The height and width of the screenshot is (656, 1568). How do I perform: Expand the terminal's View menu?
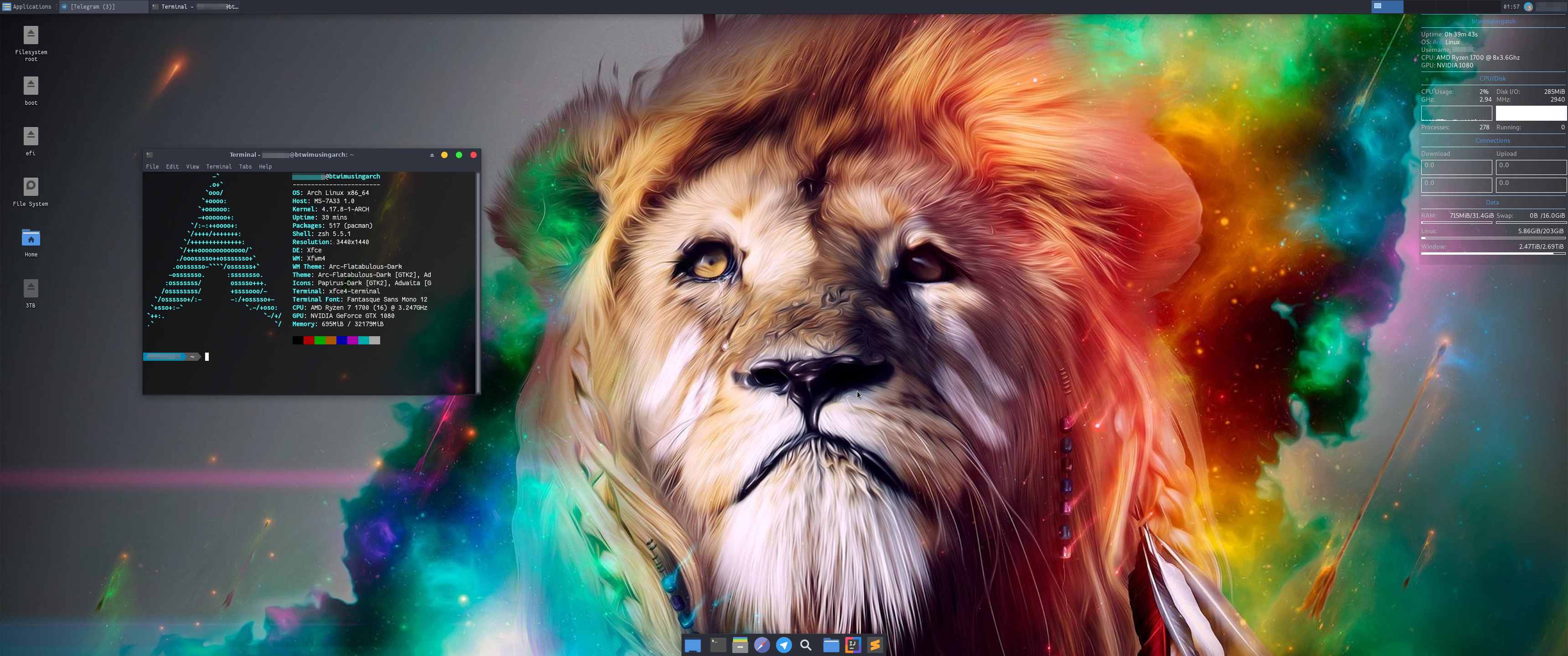point(192,166)
